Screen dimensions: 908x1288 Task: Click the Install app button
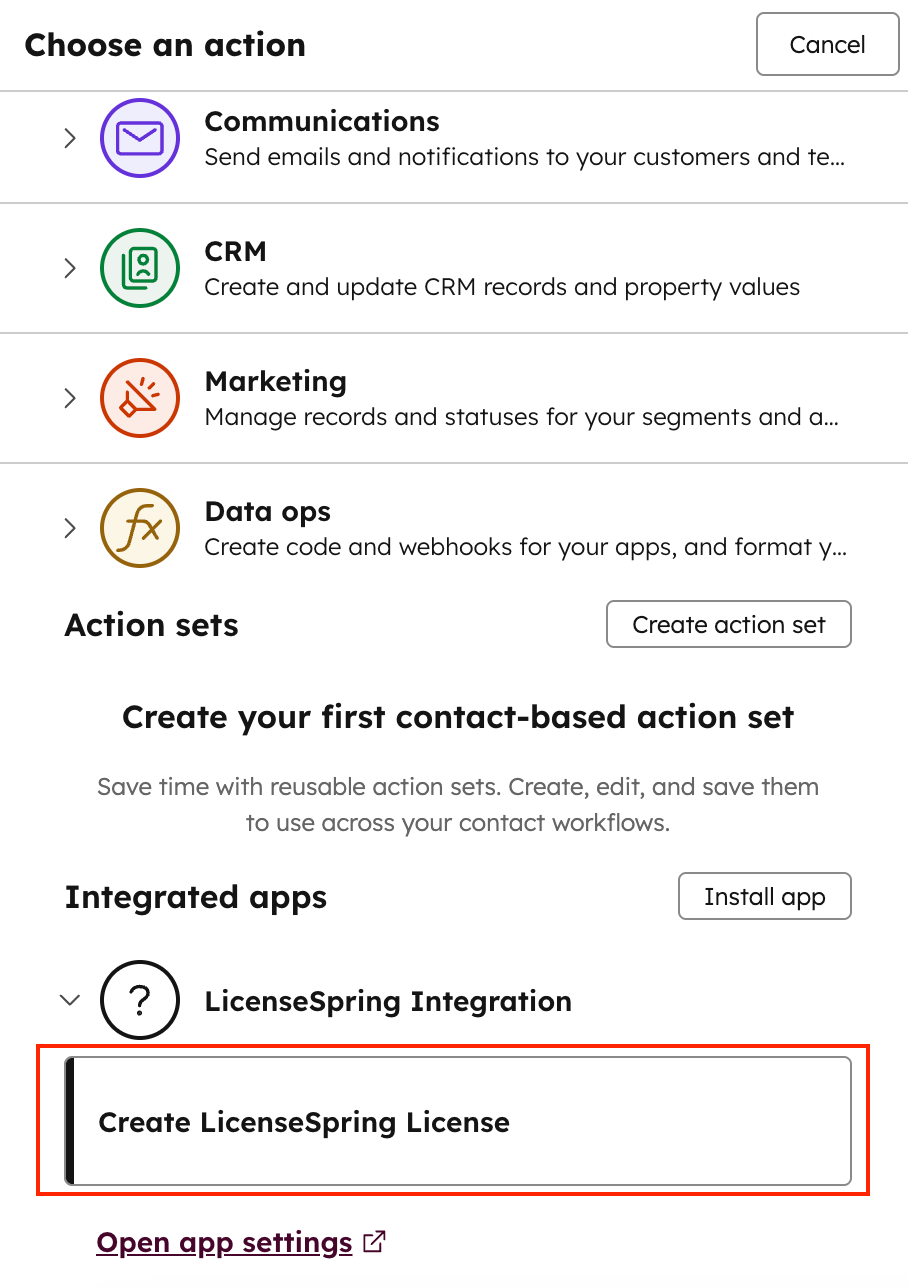coord(764,897)
